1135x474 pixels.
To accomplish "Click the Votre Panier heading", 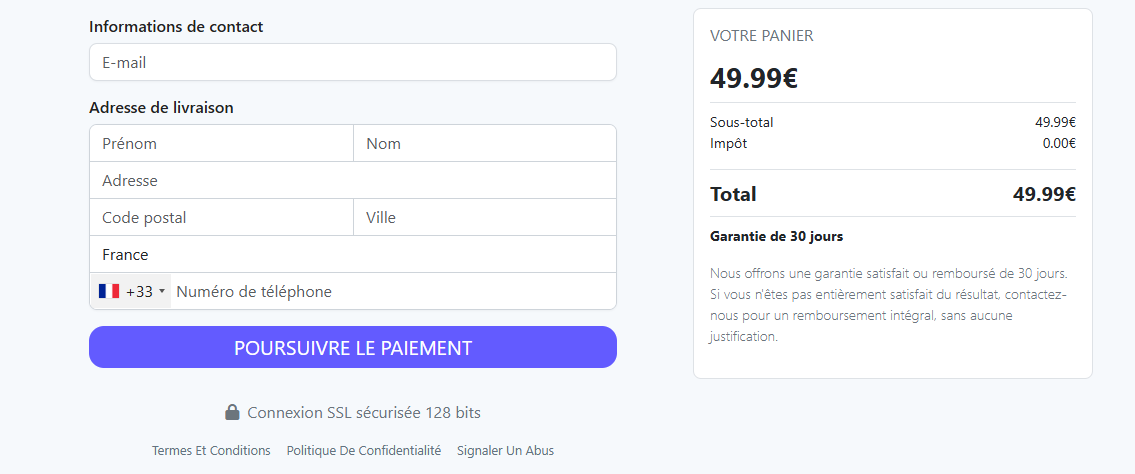I will coord(761,35).
